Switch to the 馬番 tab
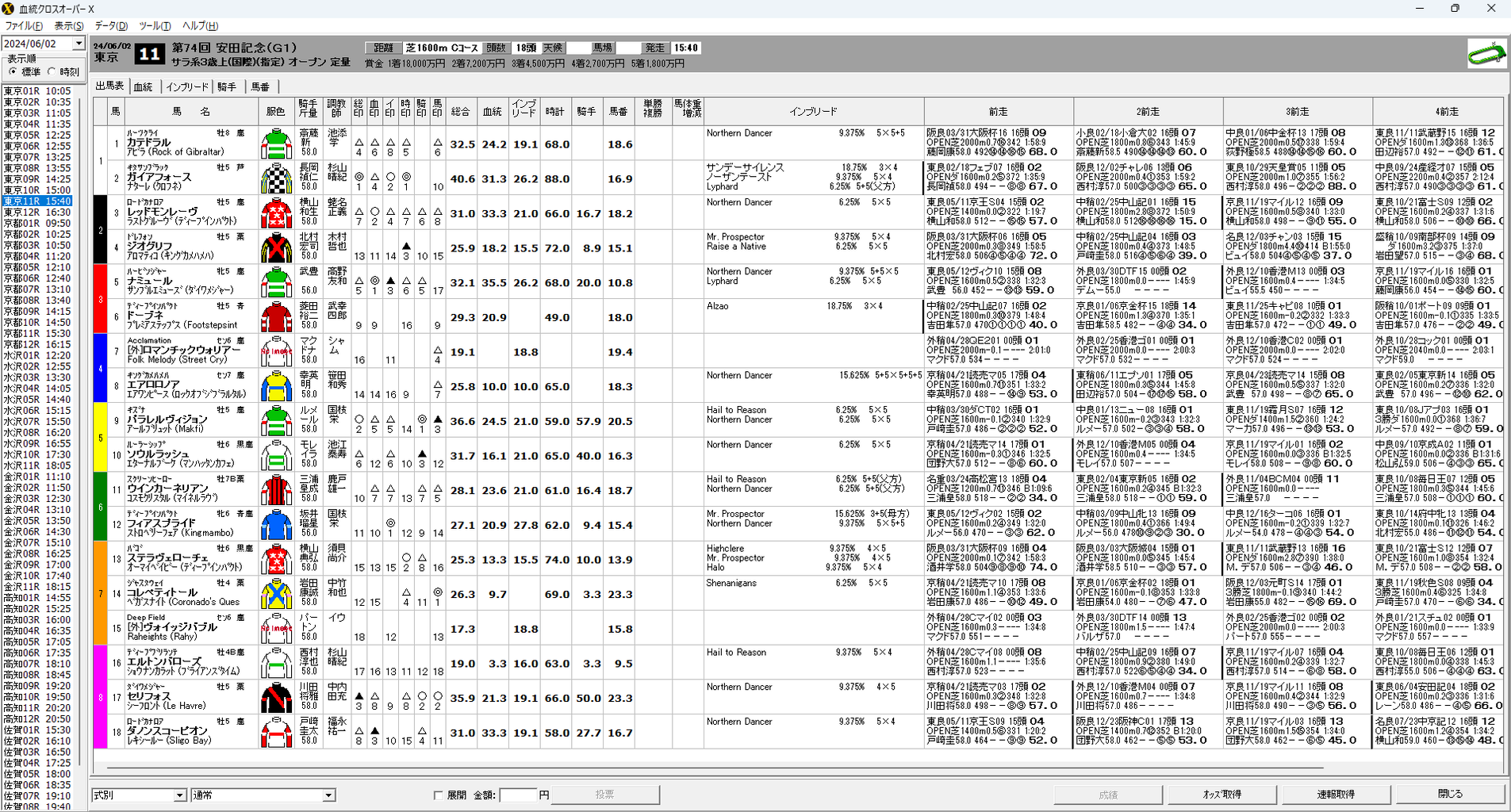Image resolution: width=1511 pixels, height=812 pixels. (x=261, y=87)
